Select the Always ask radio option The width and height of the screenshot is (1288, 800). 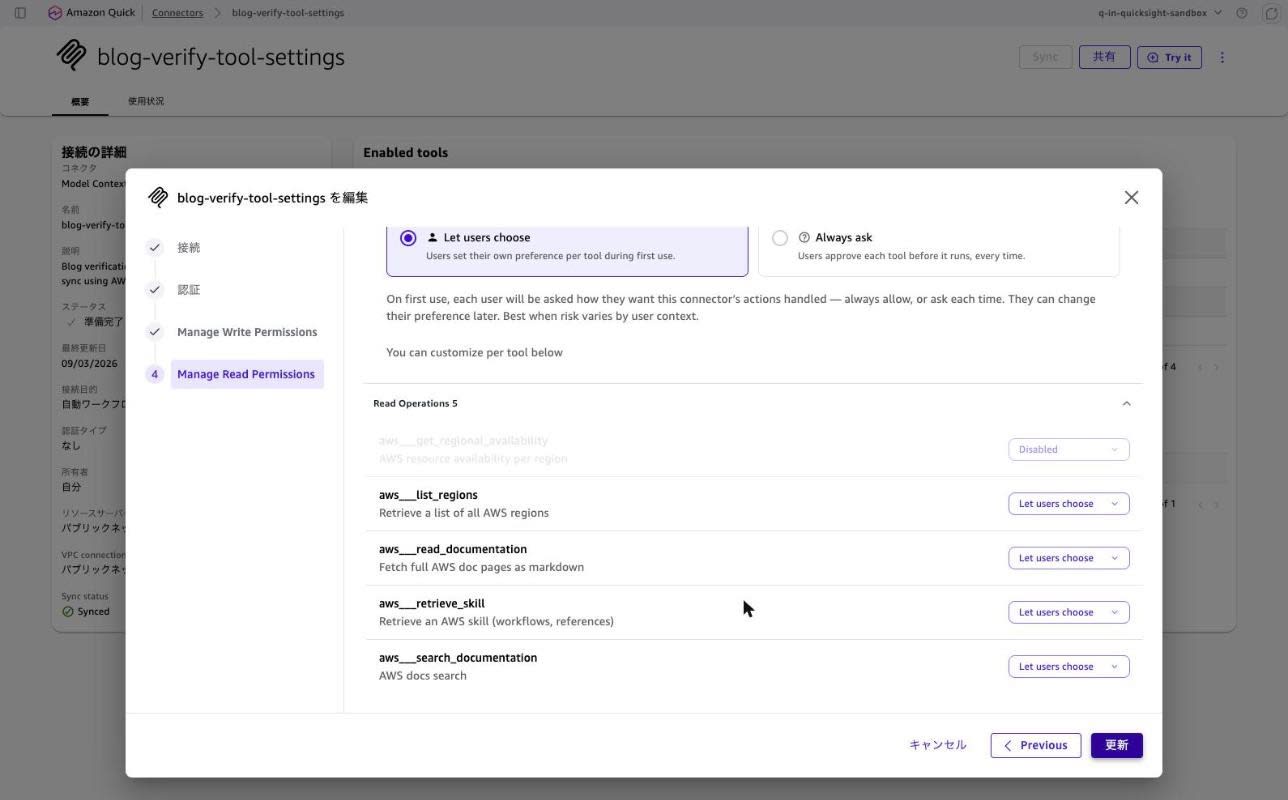(x=780, y=238)
